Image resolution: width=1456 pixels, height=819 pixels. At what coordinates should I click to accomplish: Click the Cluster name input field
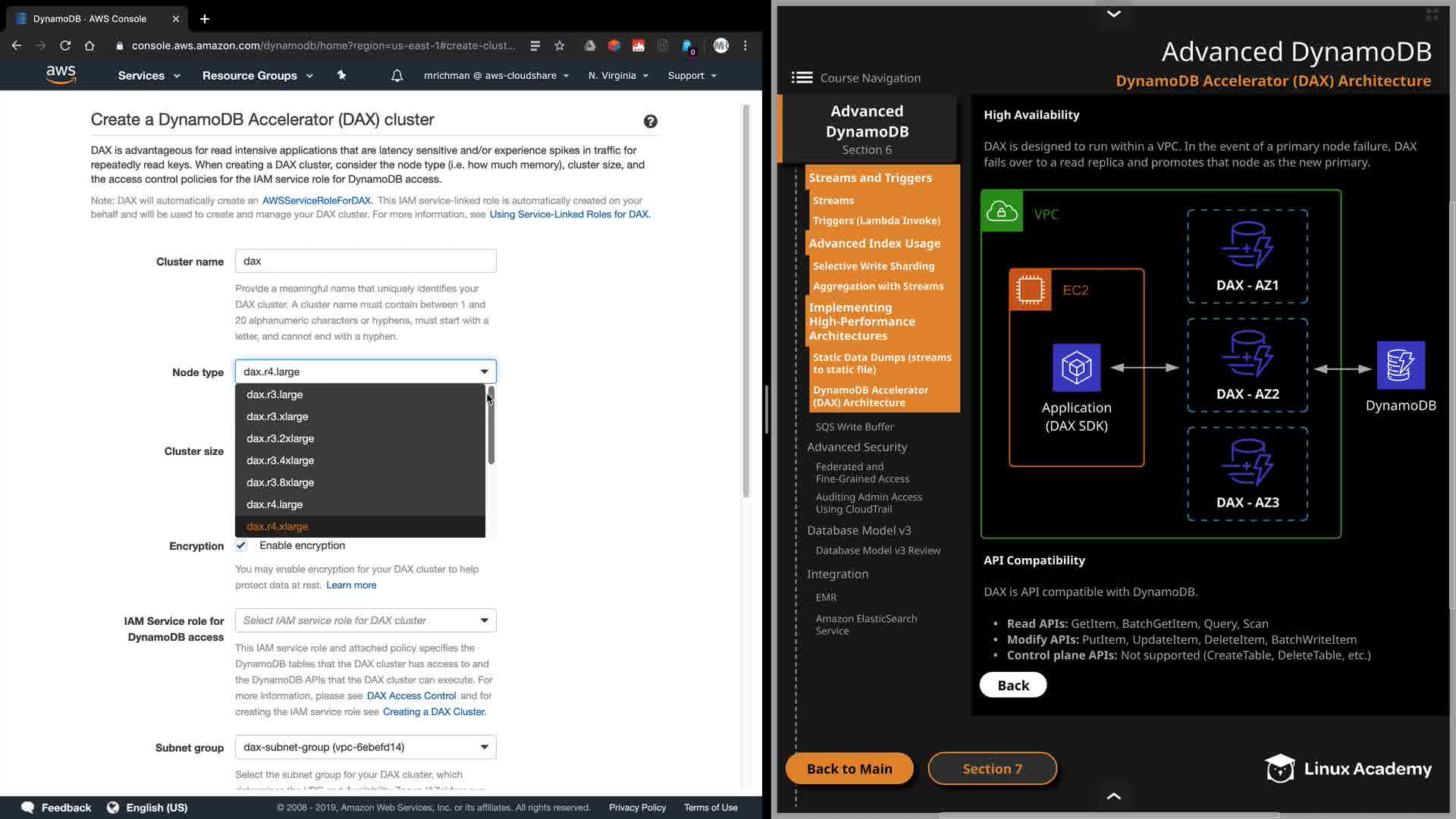366,261
